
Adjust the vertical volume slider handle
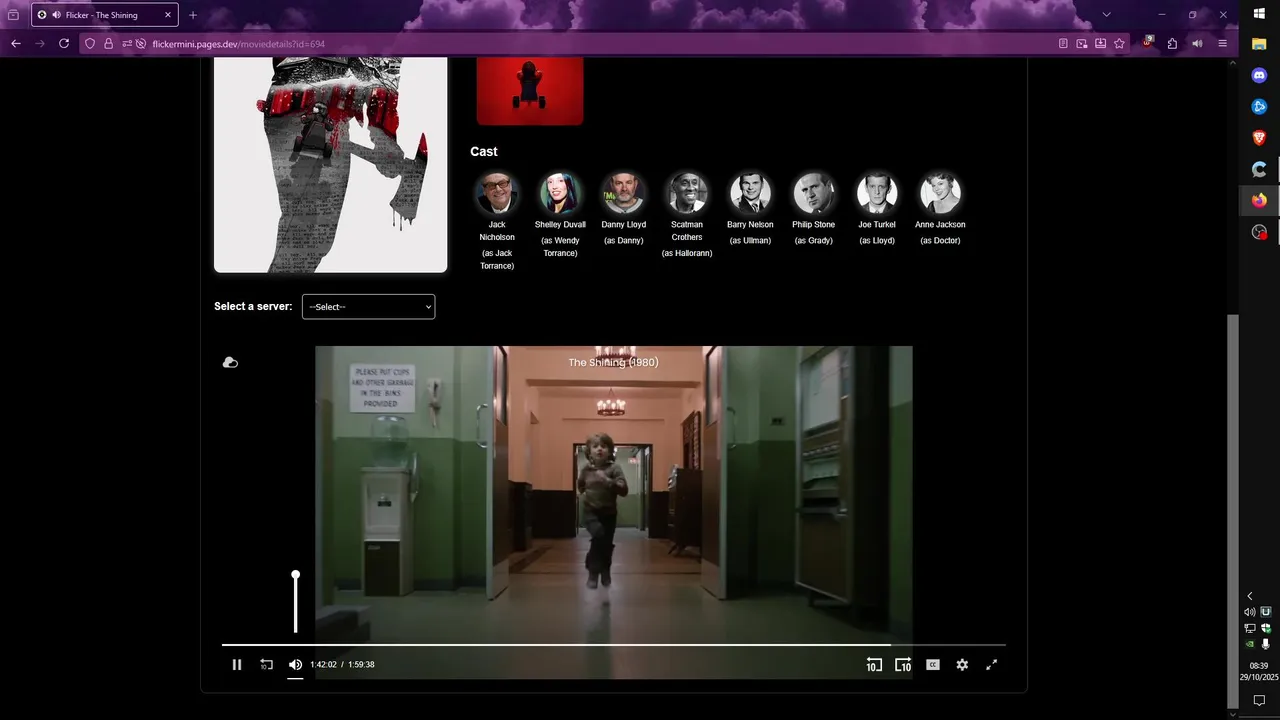295,575
